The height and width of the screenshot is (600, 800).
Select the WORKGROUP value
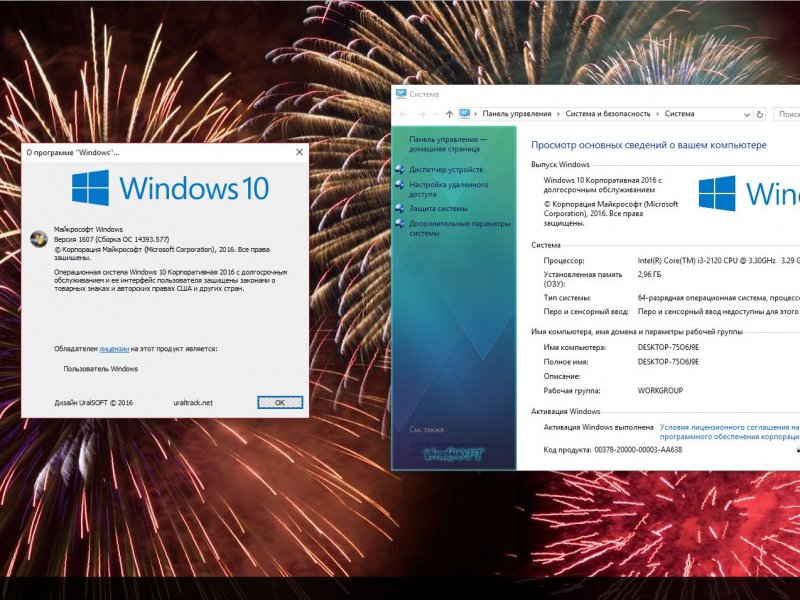pos(660,391)
